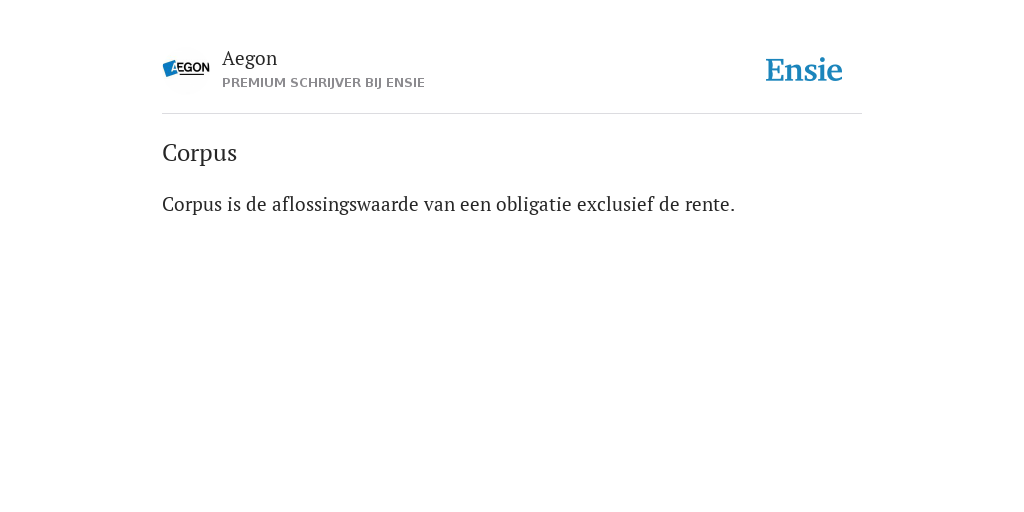
Task: Select the word obligatie in definition
Action: tap(534, 205)
